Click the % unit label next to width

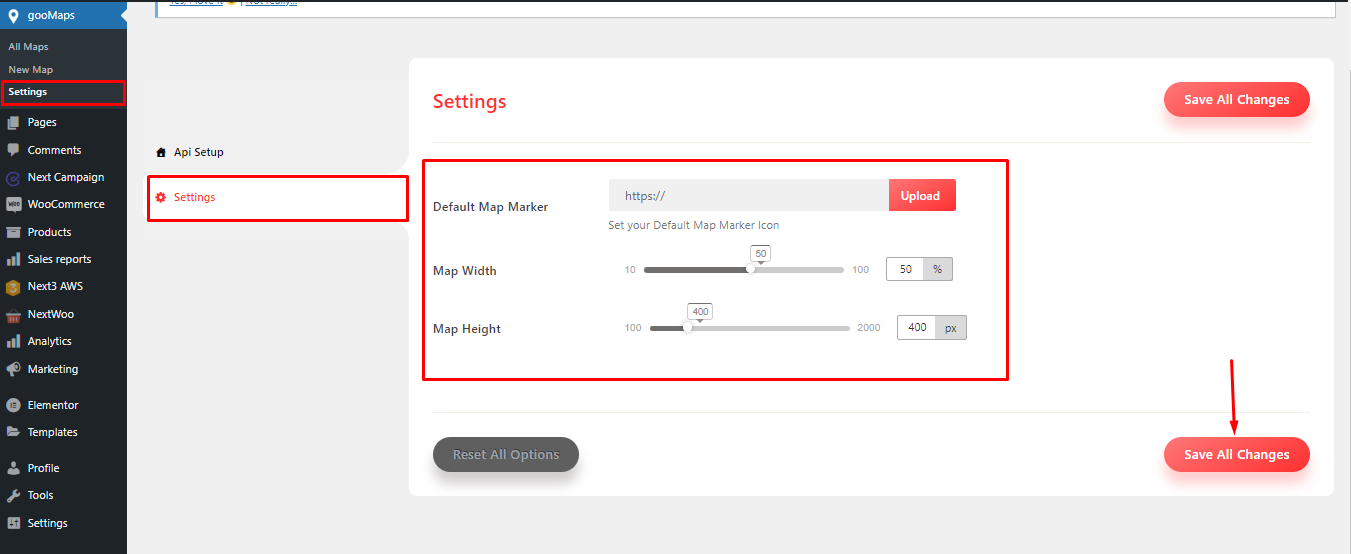938,269
